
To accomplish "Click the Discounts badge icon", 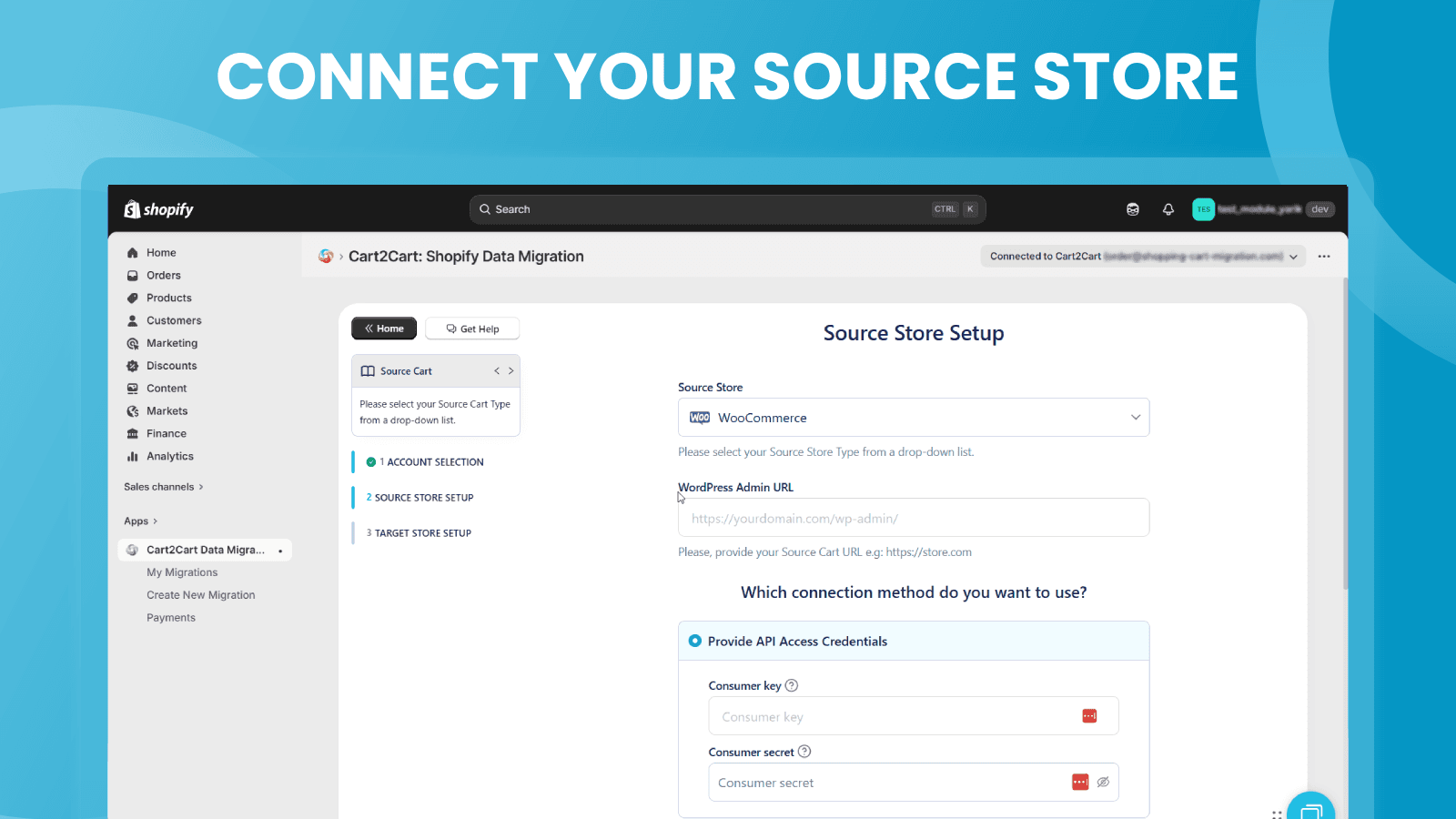I will click(133, 366).
